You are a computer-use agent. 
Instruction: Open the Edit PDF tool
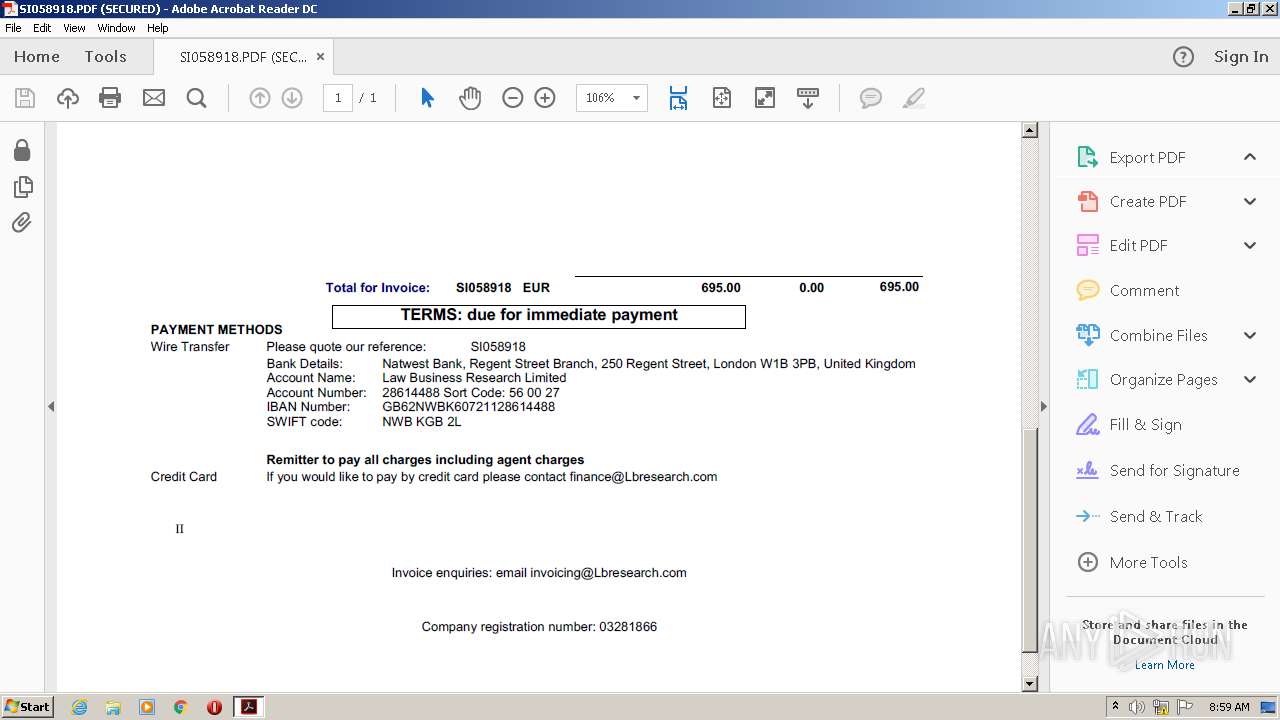tap(1121, 245)
